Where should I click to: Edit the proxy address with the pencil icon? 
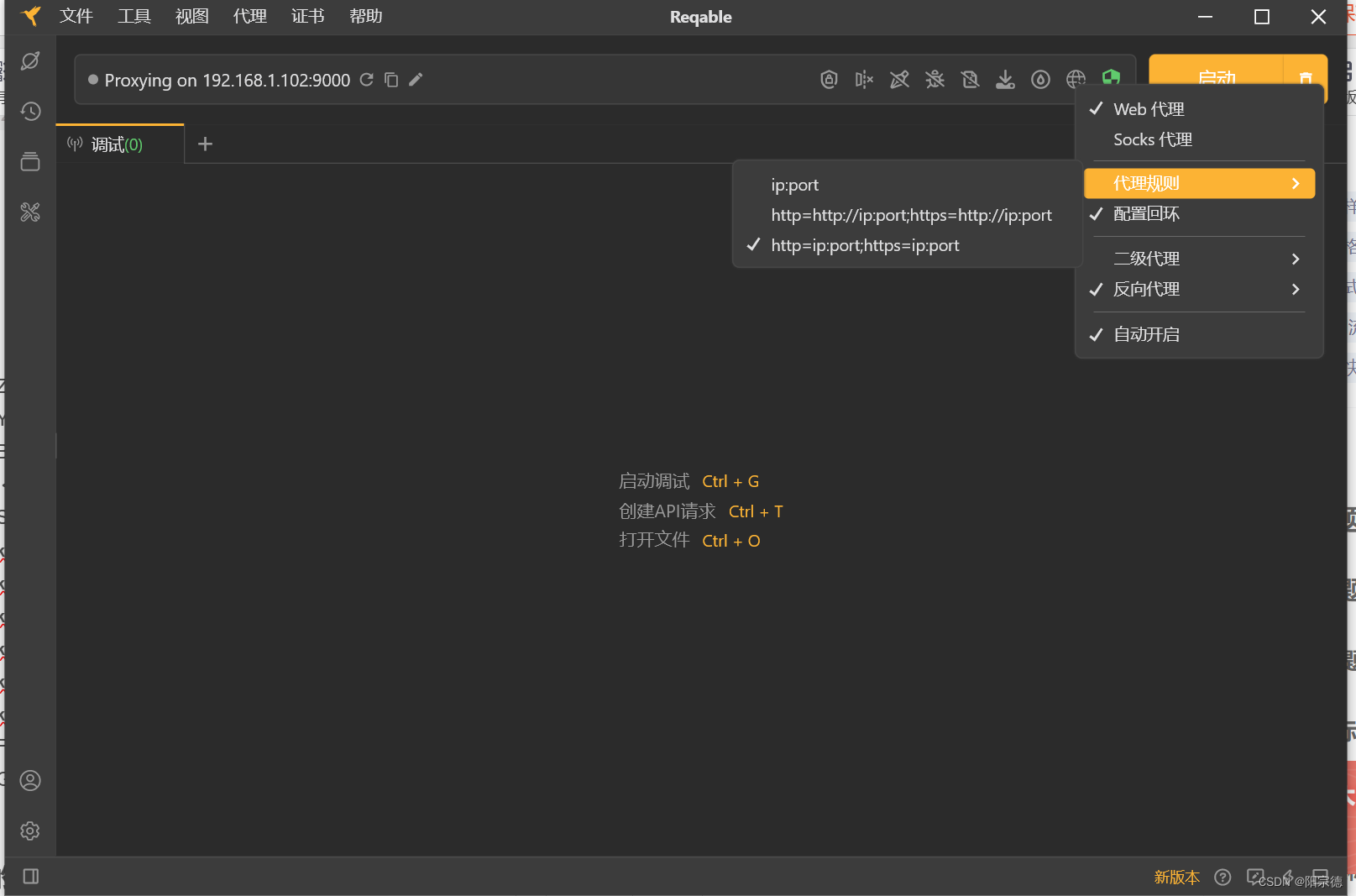click(x=416, y=80)
